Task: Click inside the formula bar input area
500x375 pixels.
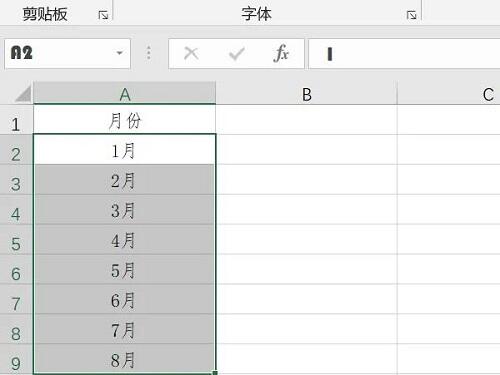Action: point(404,54)
